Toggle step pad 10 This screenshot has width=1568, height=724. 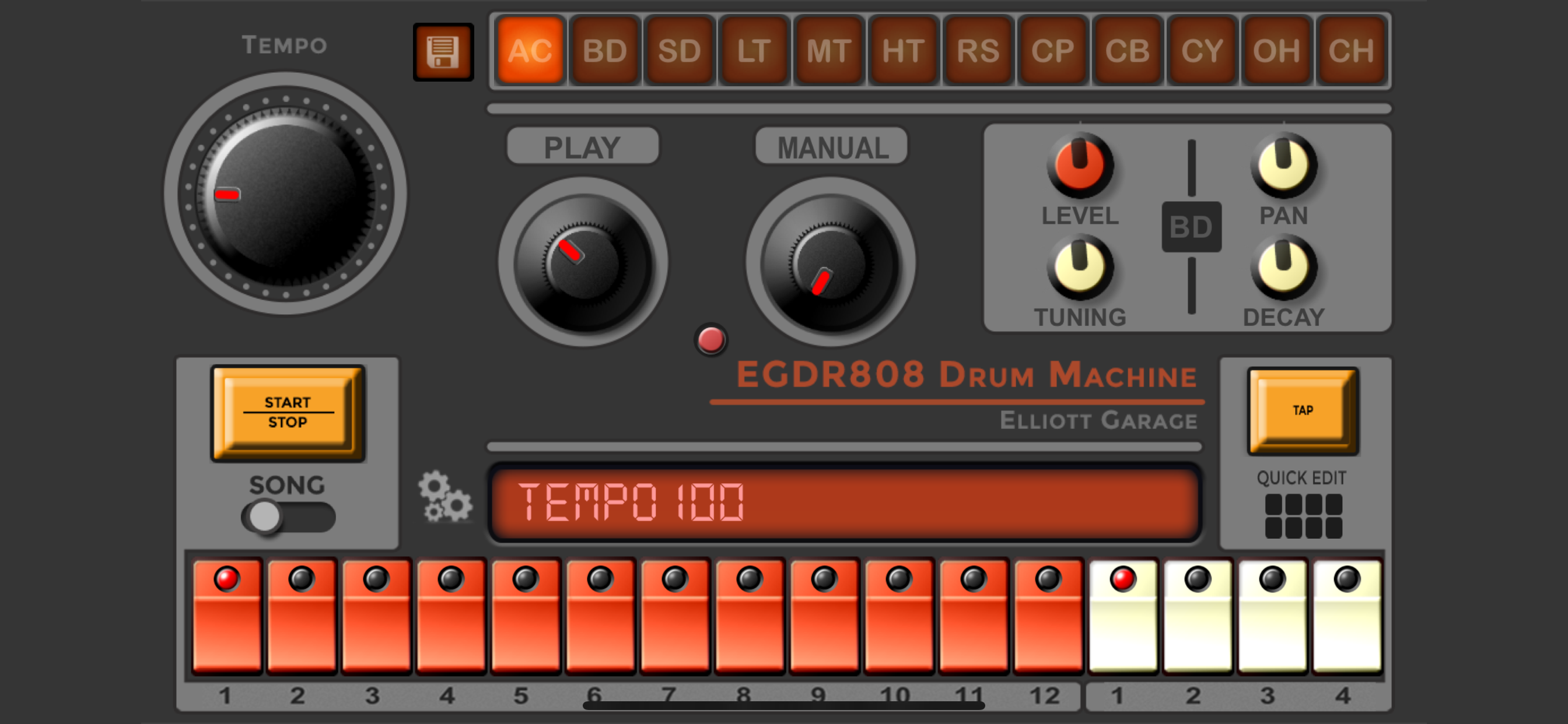(898, 616)
